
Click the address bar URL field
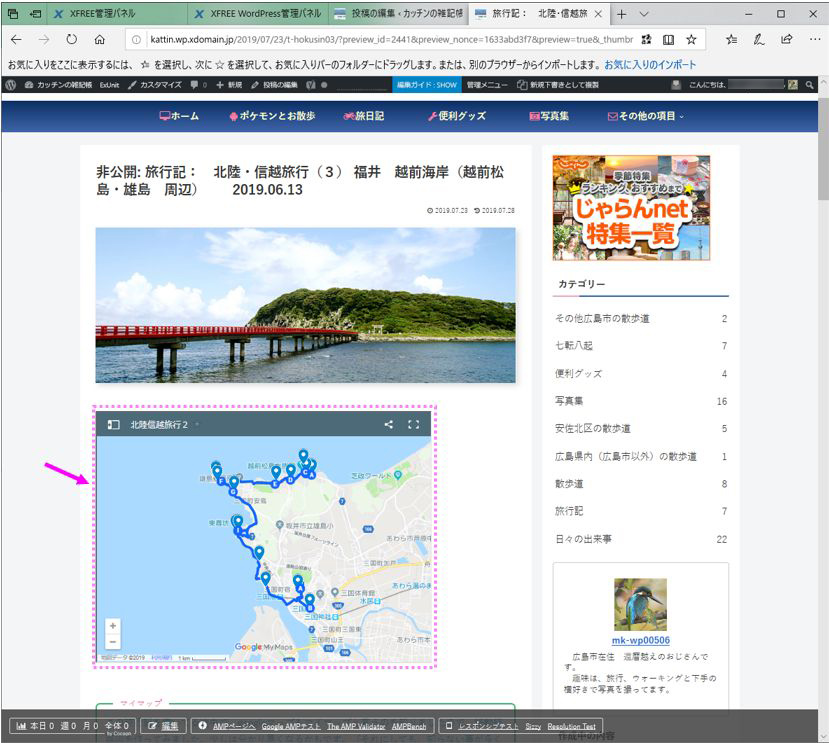pyautogui.click(x=391, y=39)
